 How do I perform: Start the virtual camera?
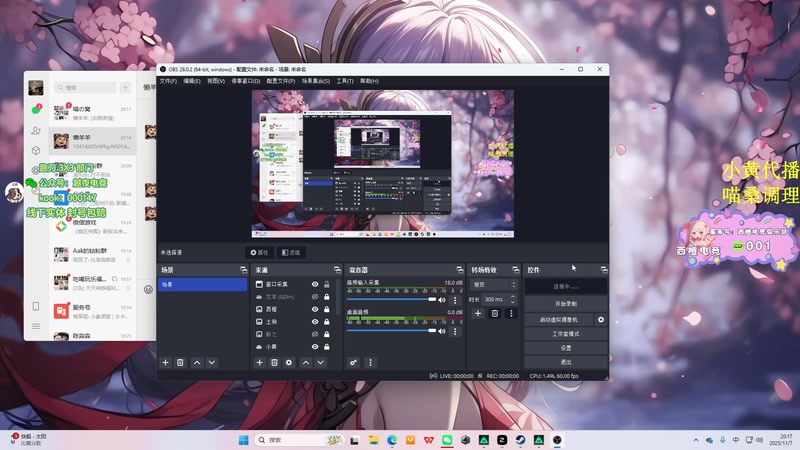[x=559, y=319]
